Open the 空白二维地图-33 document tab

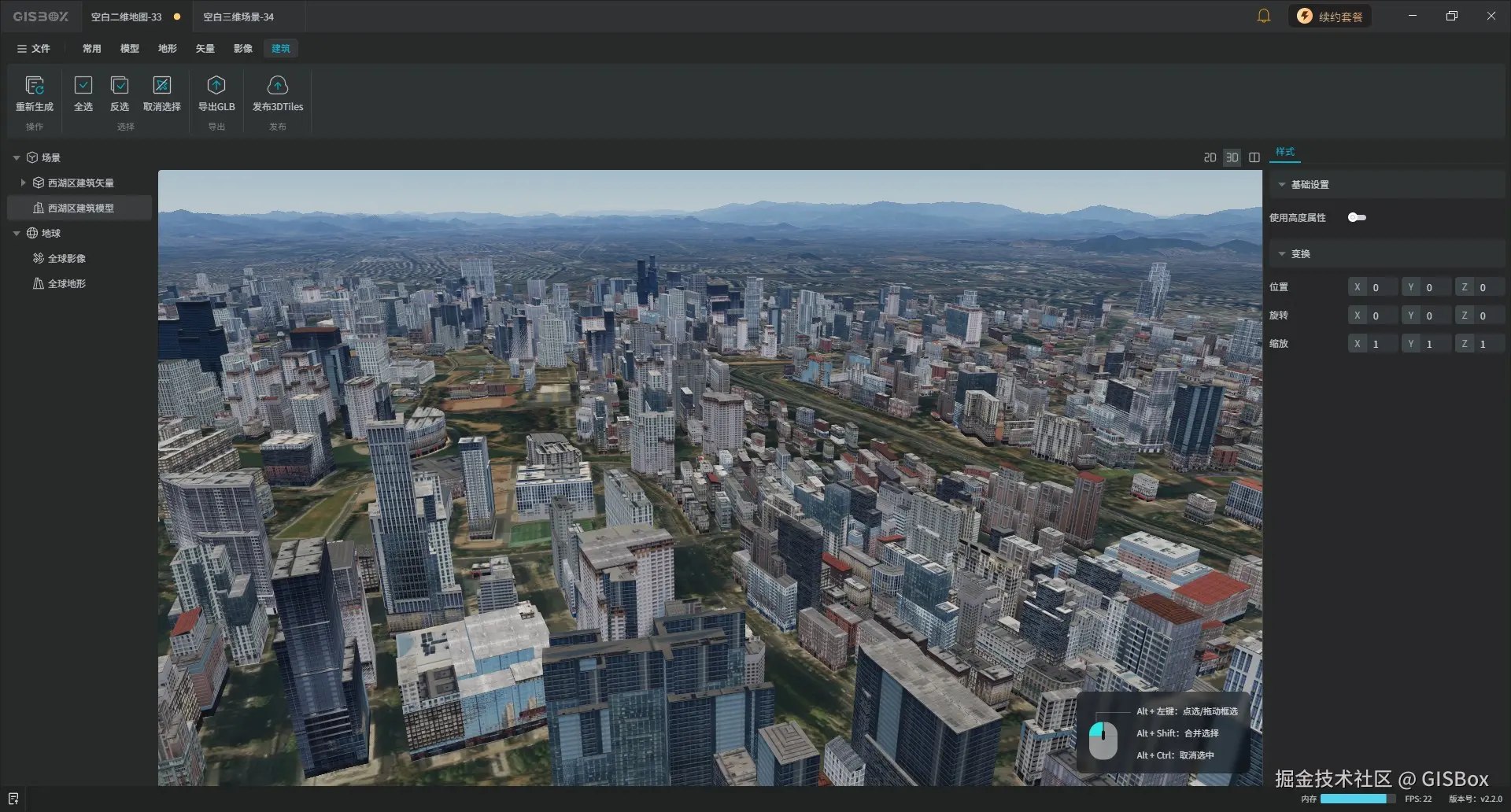pos(135,17)
